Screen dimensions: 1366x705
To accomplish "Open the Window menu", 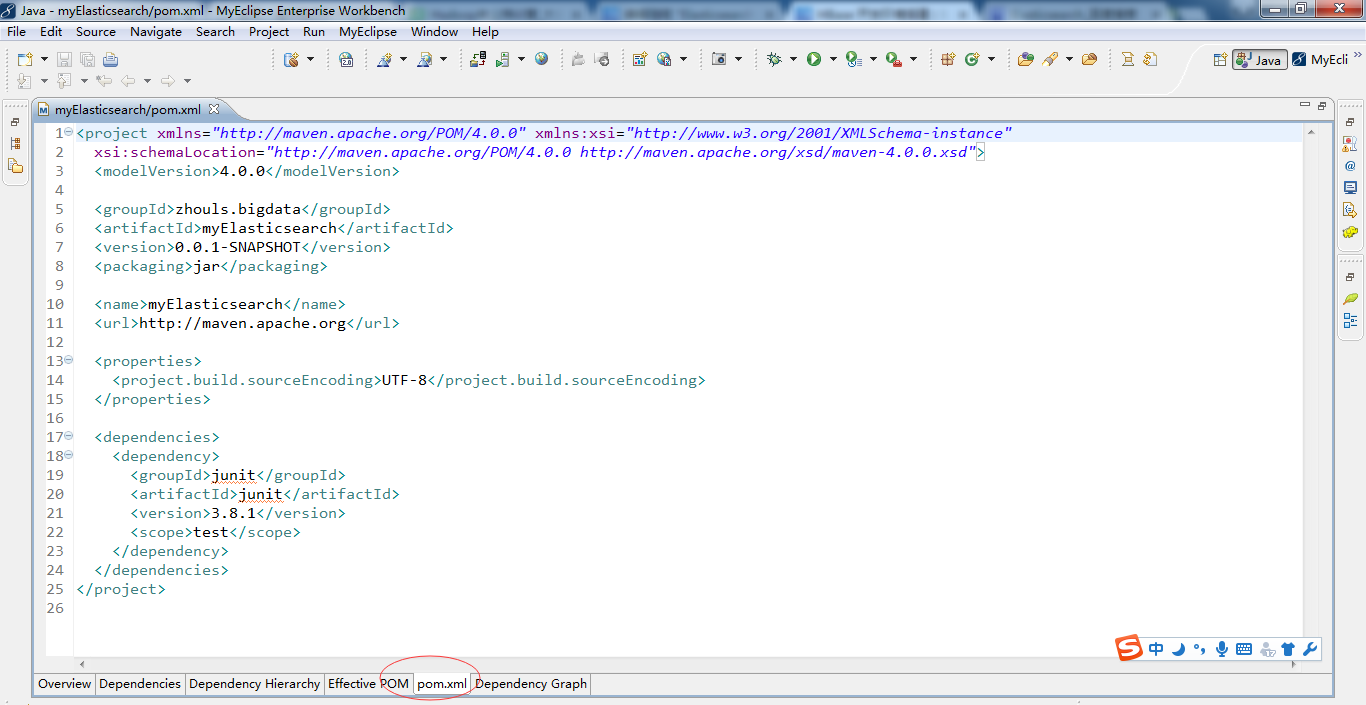I will [x=435, y=31].
